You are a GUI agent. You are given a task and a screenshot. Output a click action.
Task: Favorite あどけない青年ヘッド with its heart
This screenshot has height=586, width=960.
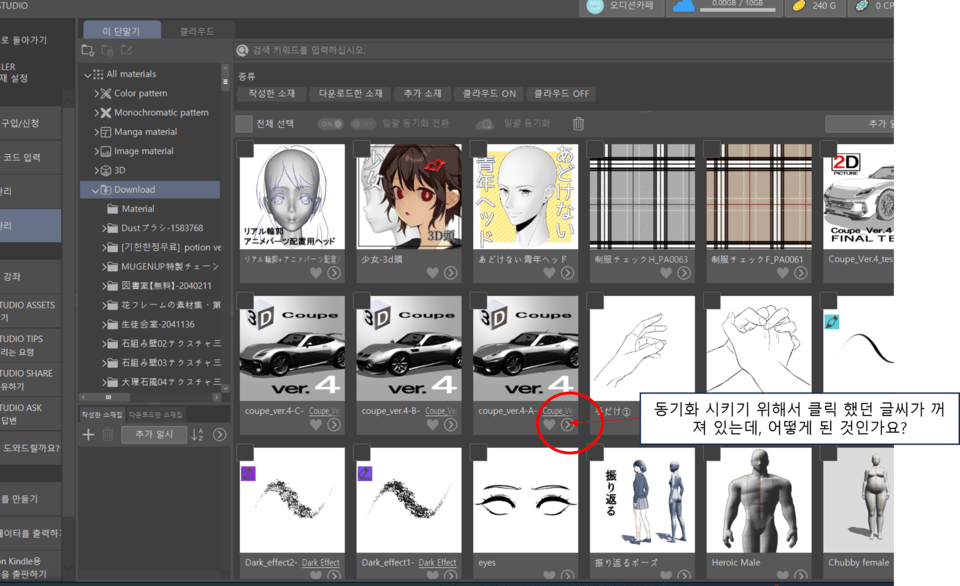point(549,272)
